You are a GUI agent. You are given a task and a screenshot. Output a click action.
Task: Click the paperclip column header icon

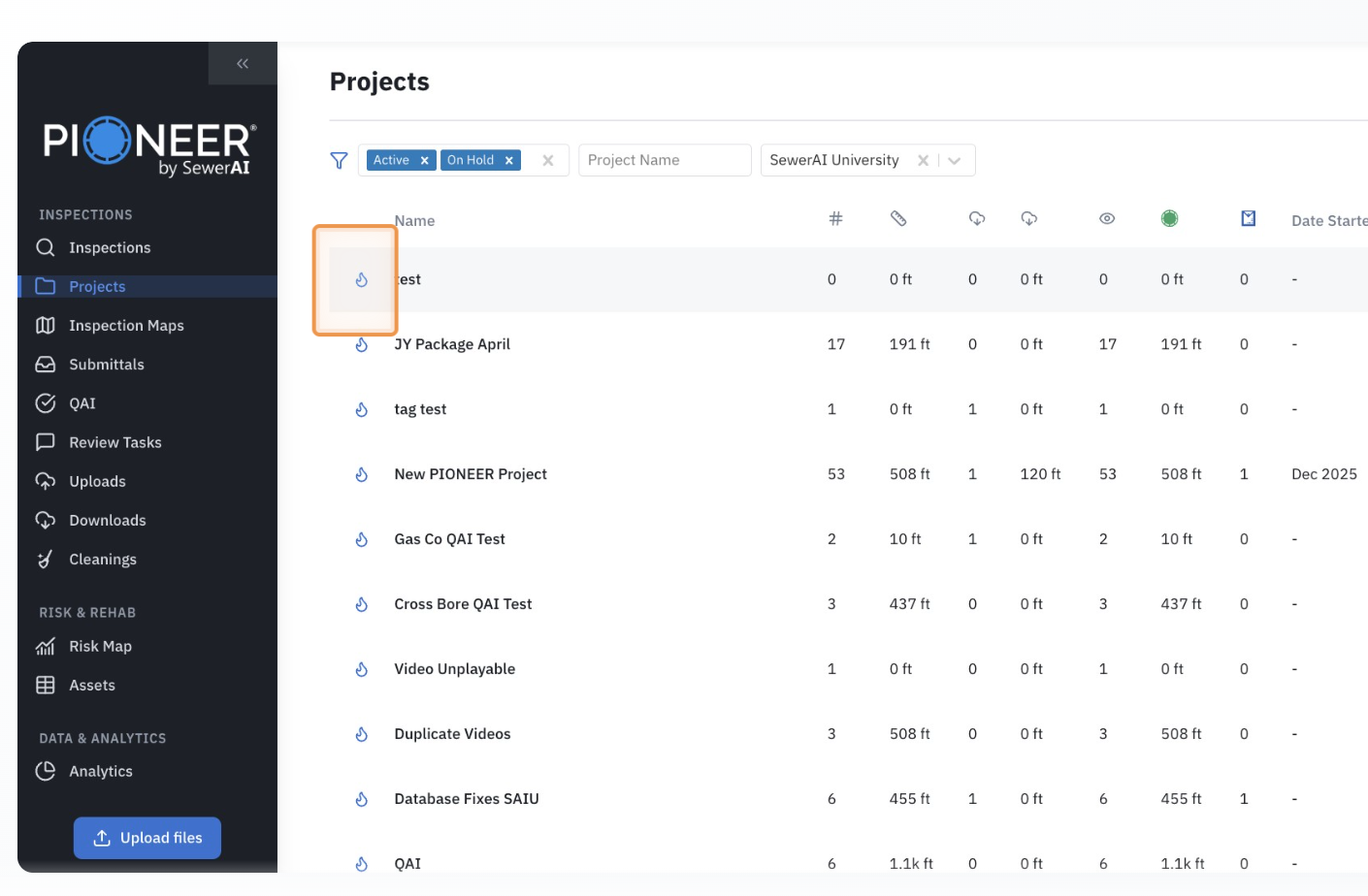pos(898,219)
